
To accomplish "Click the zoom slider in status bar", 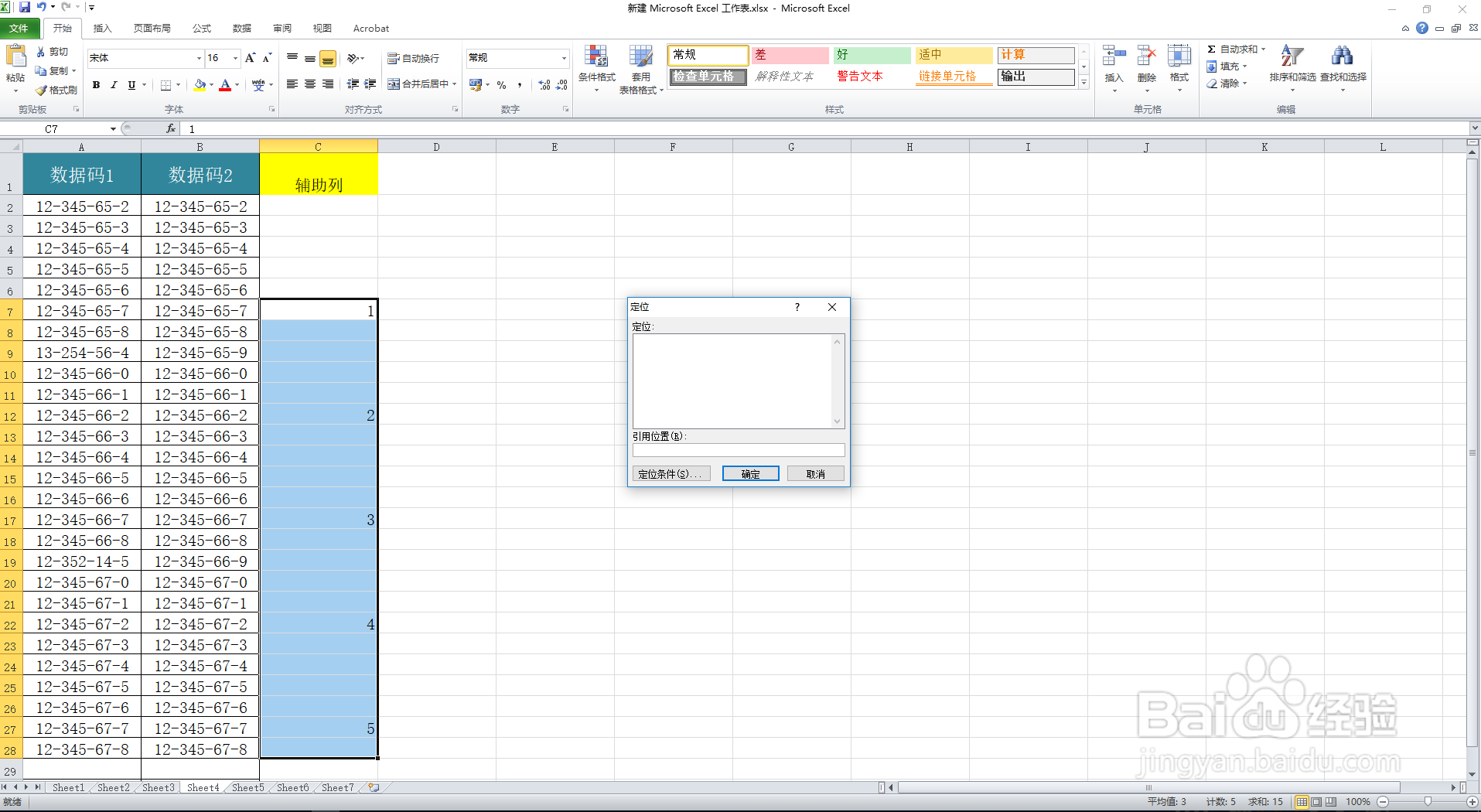I will (1428, 802).
